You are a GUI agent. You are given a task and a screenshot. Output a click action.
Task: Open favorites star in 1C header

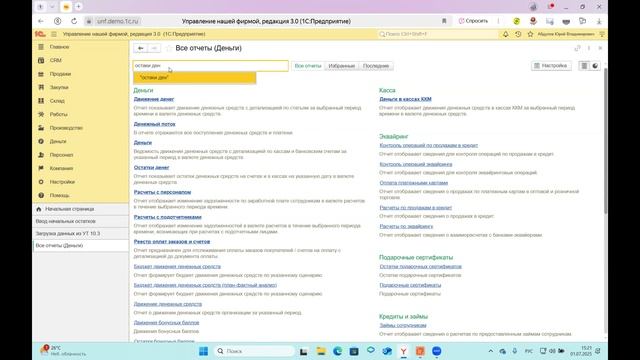point(530,34)
